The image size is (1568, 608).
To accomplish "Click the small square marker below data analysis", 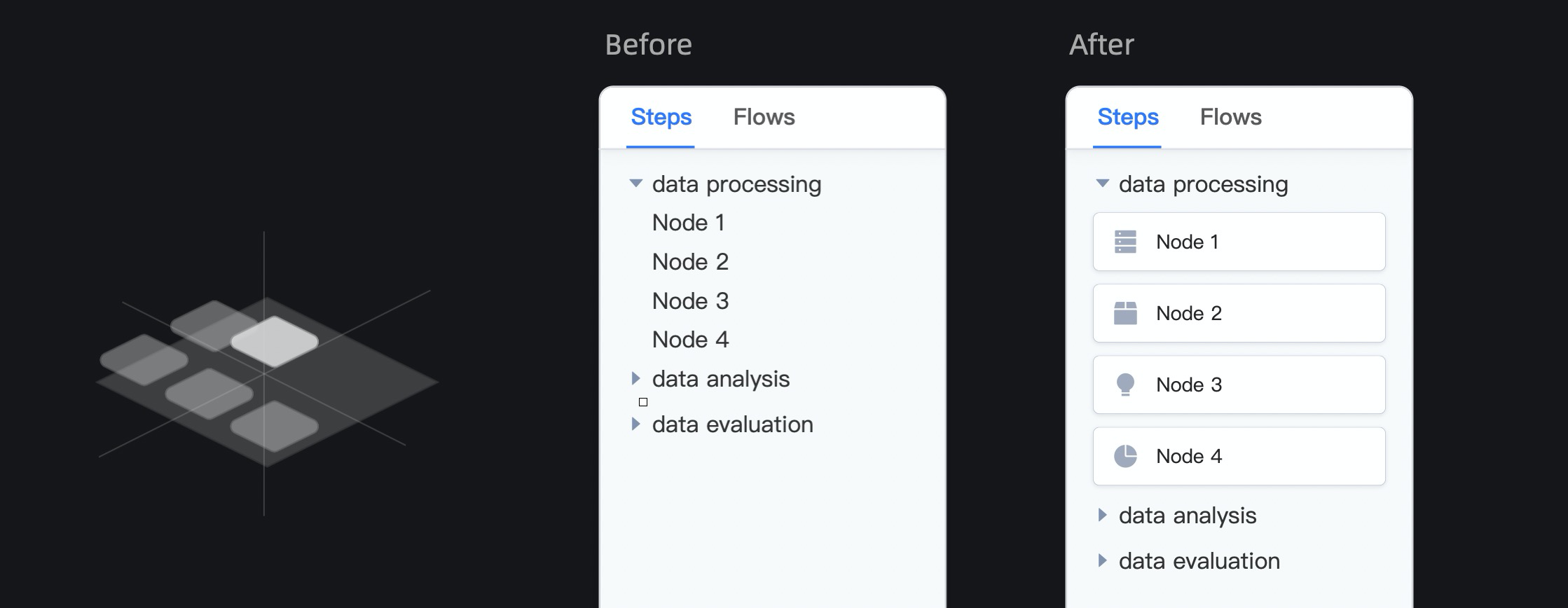I will (x=643, y=402).
